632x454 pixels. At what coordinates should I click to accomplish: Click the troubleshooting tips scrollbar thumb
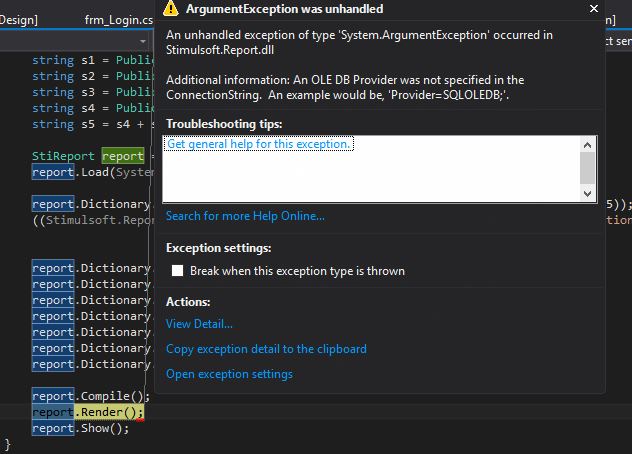[587, 168]
